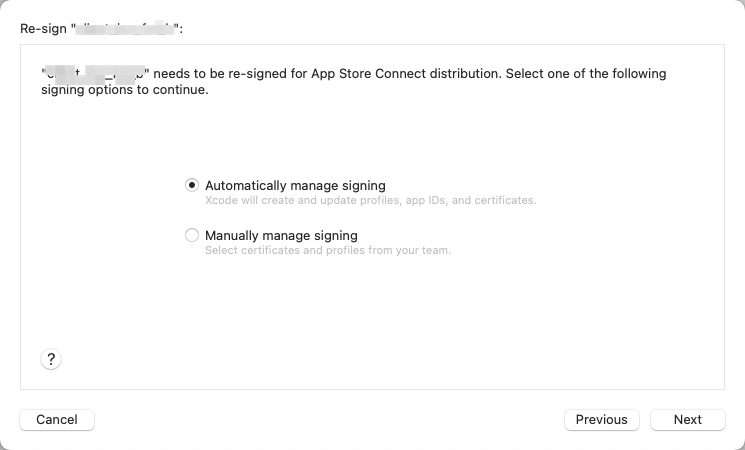This screenshot has height=450, width=745.
Task: Click the 'Select certificates and profiles' description
Action: (328, 250)
